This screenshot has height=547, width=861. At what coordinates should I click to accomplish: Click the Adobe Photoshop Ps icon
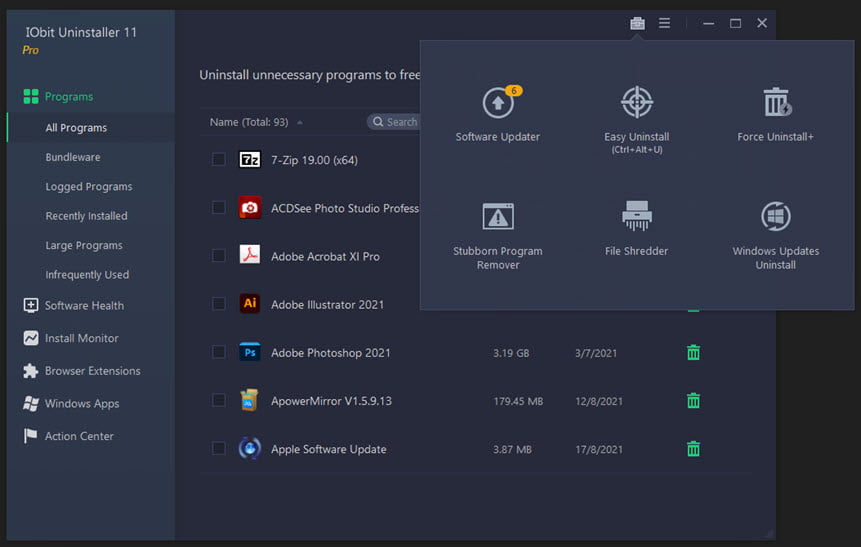(x=250, y=352)
